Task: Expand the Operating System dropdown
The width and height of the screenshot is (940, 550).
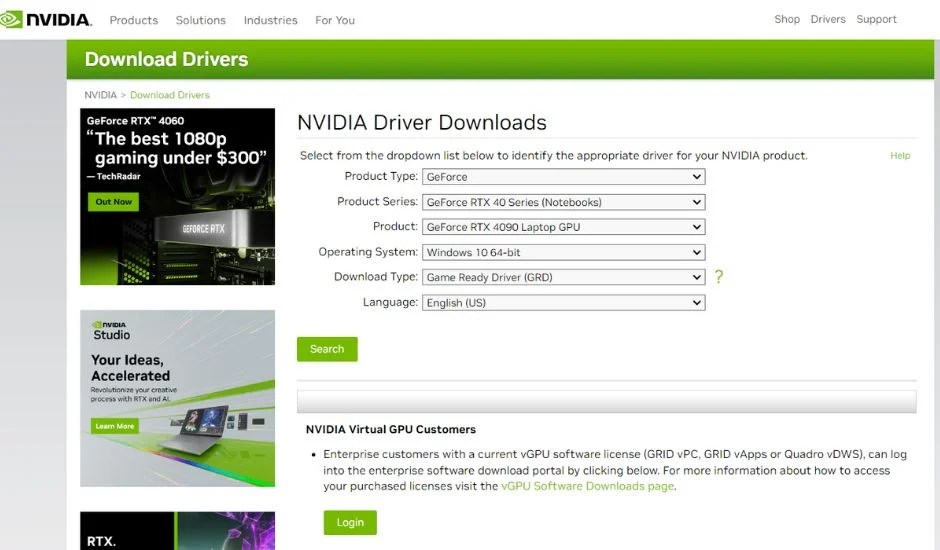Action: [x=564, y=252]
